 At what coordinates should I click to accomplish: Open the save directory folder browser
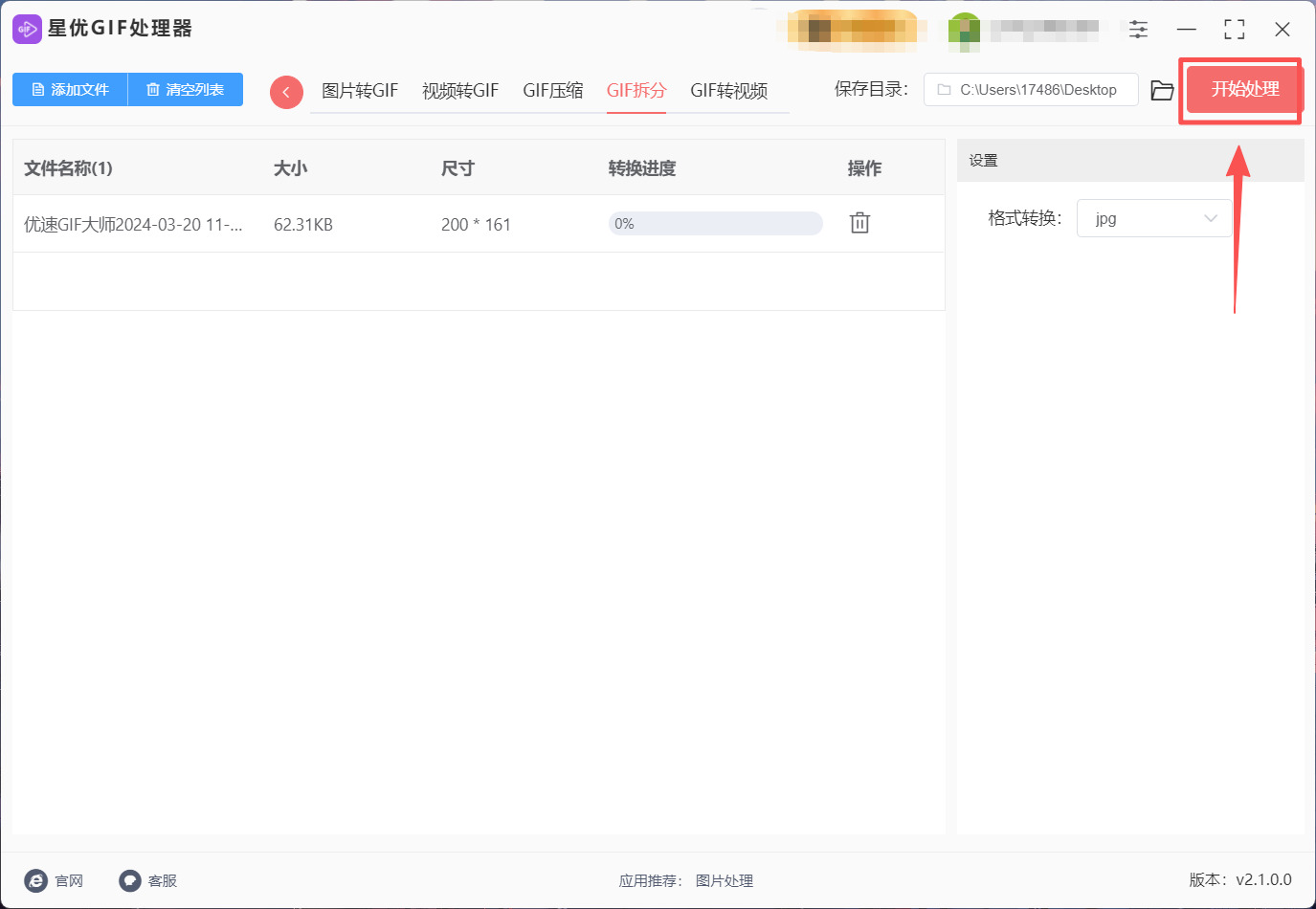1162,90
